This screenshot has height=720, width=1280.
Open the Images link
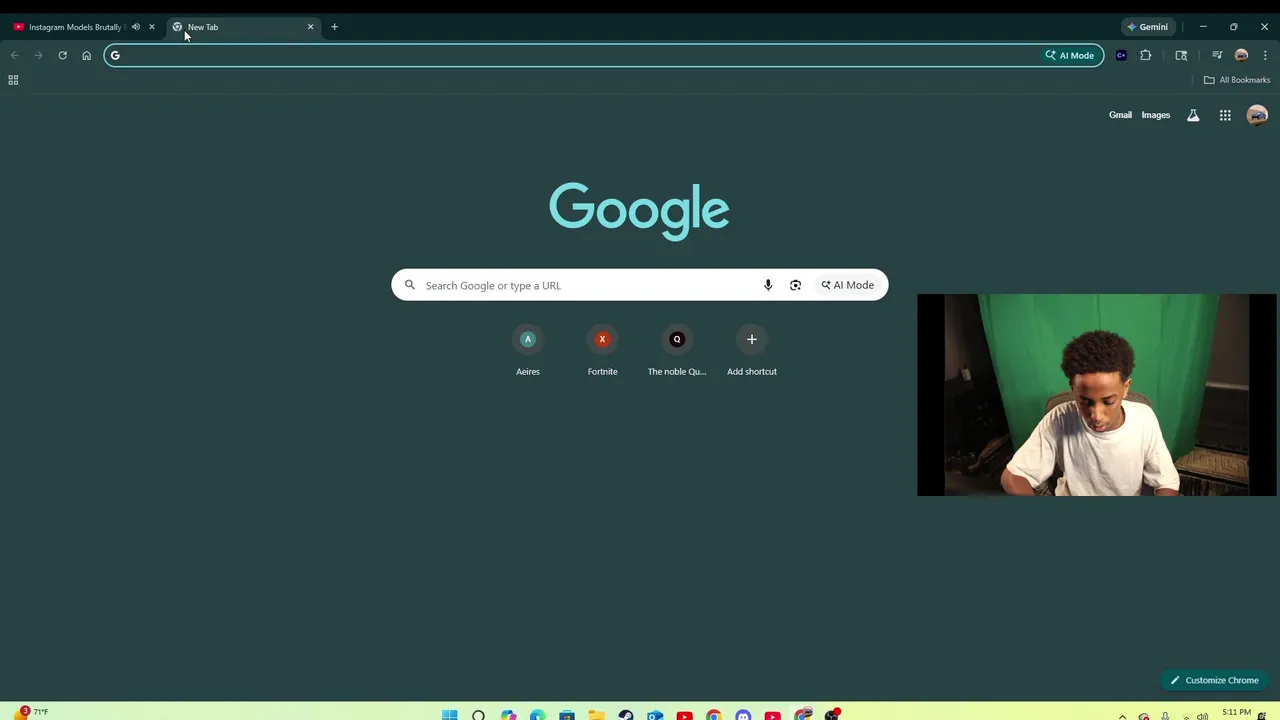(x=1155, y=115)
